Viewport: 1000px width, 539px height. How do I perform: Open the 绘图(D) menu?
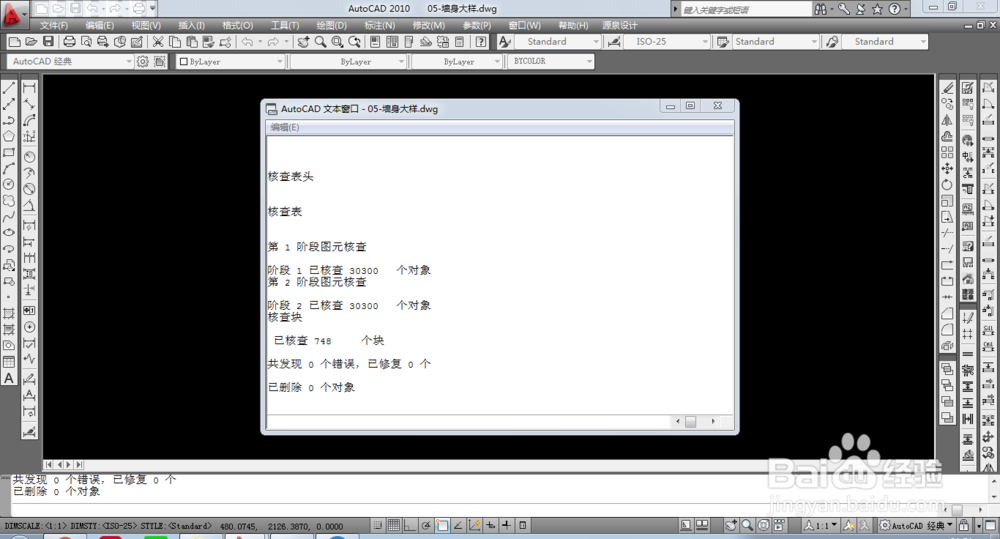[x=332, y=26]
